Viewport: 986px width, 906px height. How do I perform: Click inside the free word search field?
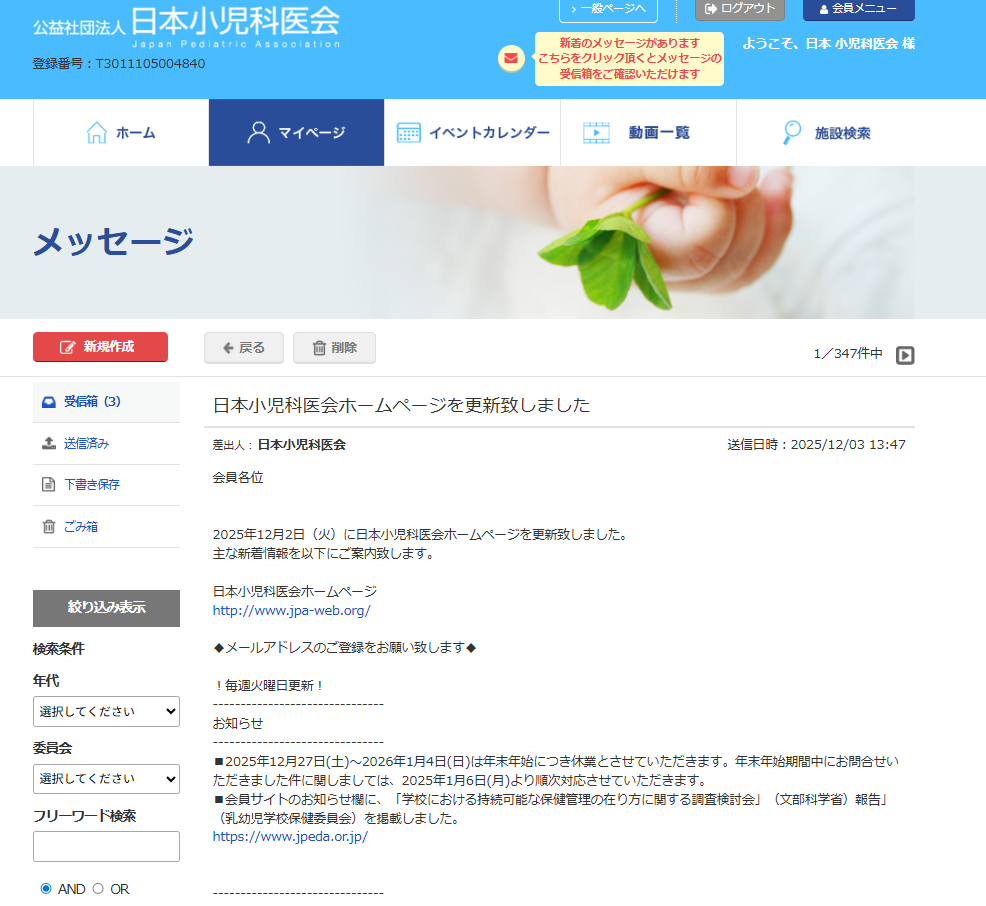(x=106, y=846)
